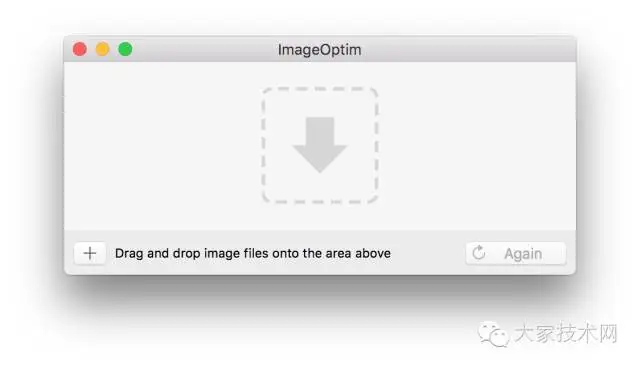The height and width of the screenshot is (366, 640).
Task: Click the WeChat logo in the watermark
Action: [493, 334]
